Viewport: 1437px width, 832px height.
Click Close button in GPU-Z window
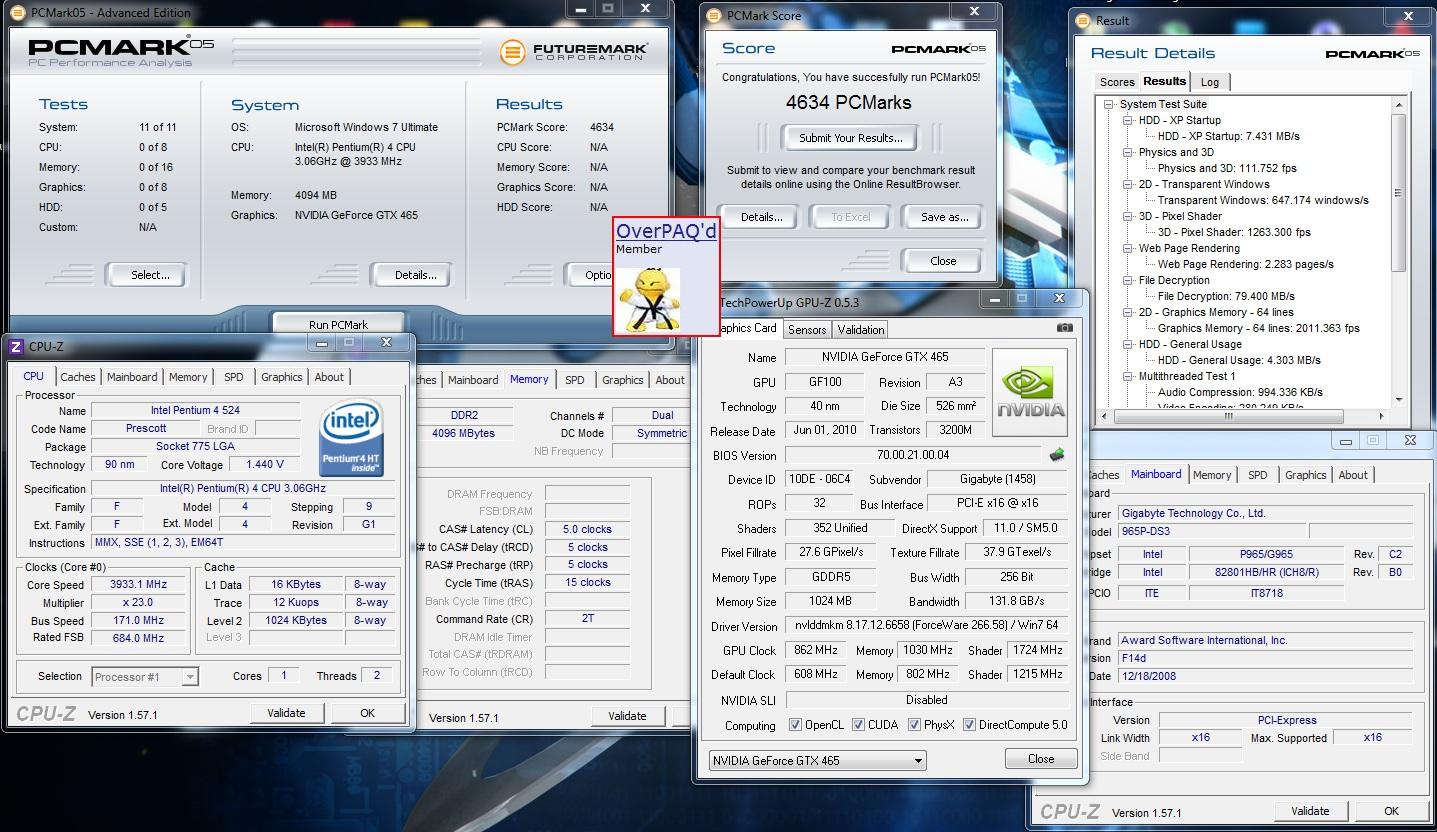click(x=1041, y=759)
